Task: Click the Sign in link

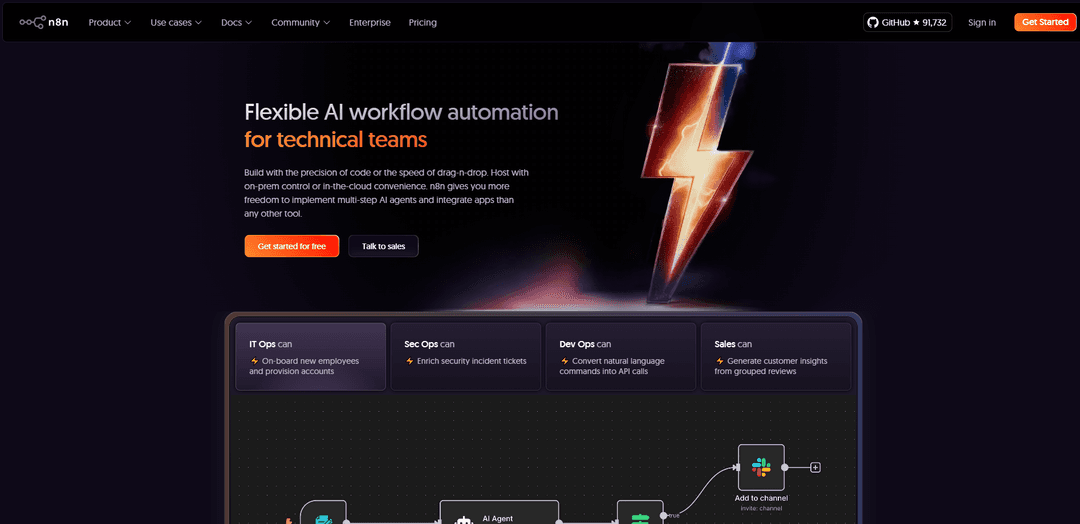Action: [x=982, y=23]
